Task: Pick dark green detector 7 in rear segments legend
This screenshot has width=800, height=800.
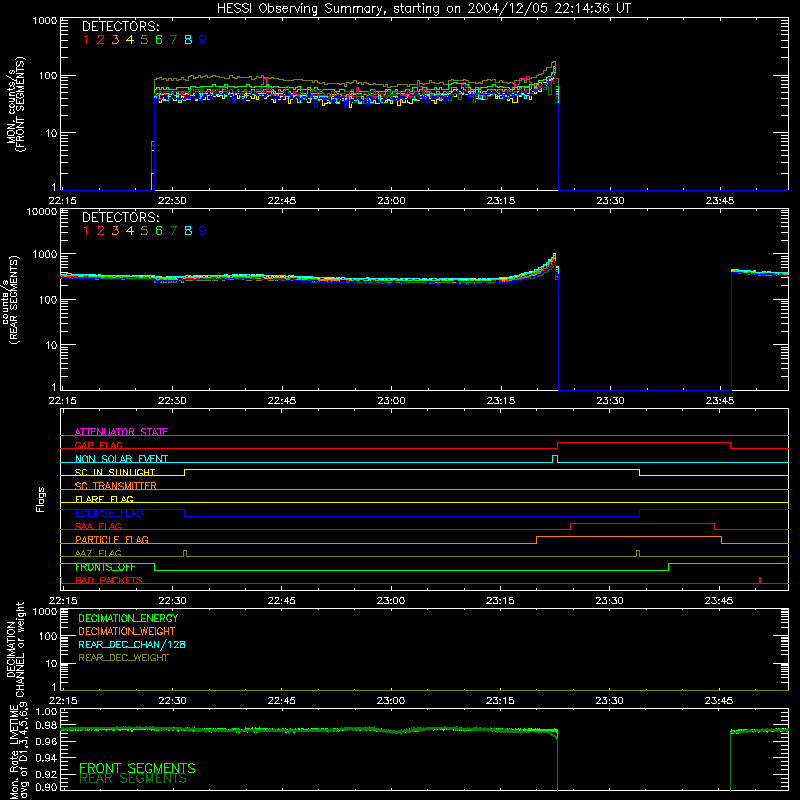Action: coord(173,231)
